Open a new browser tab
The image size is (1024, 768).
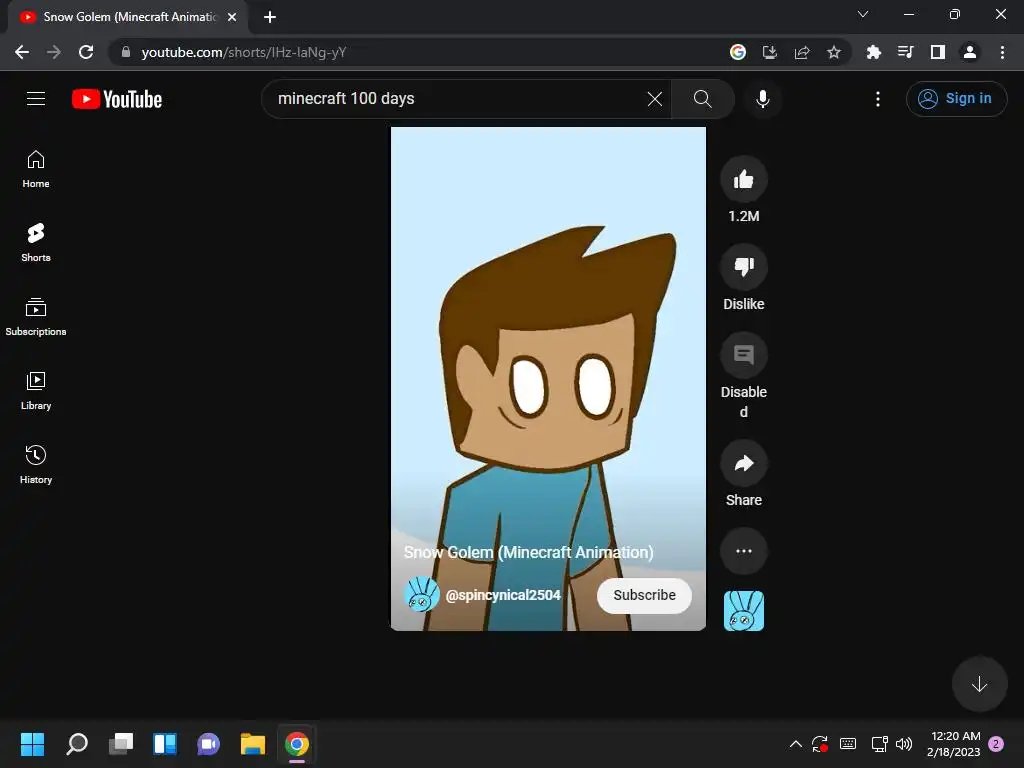point(270,17)
